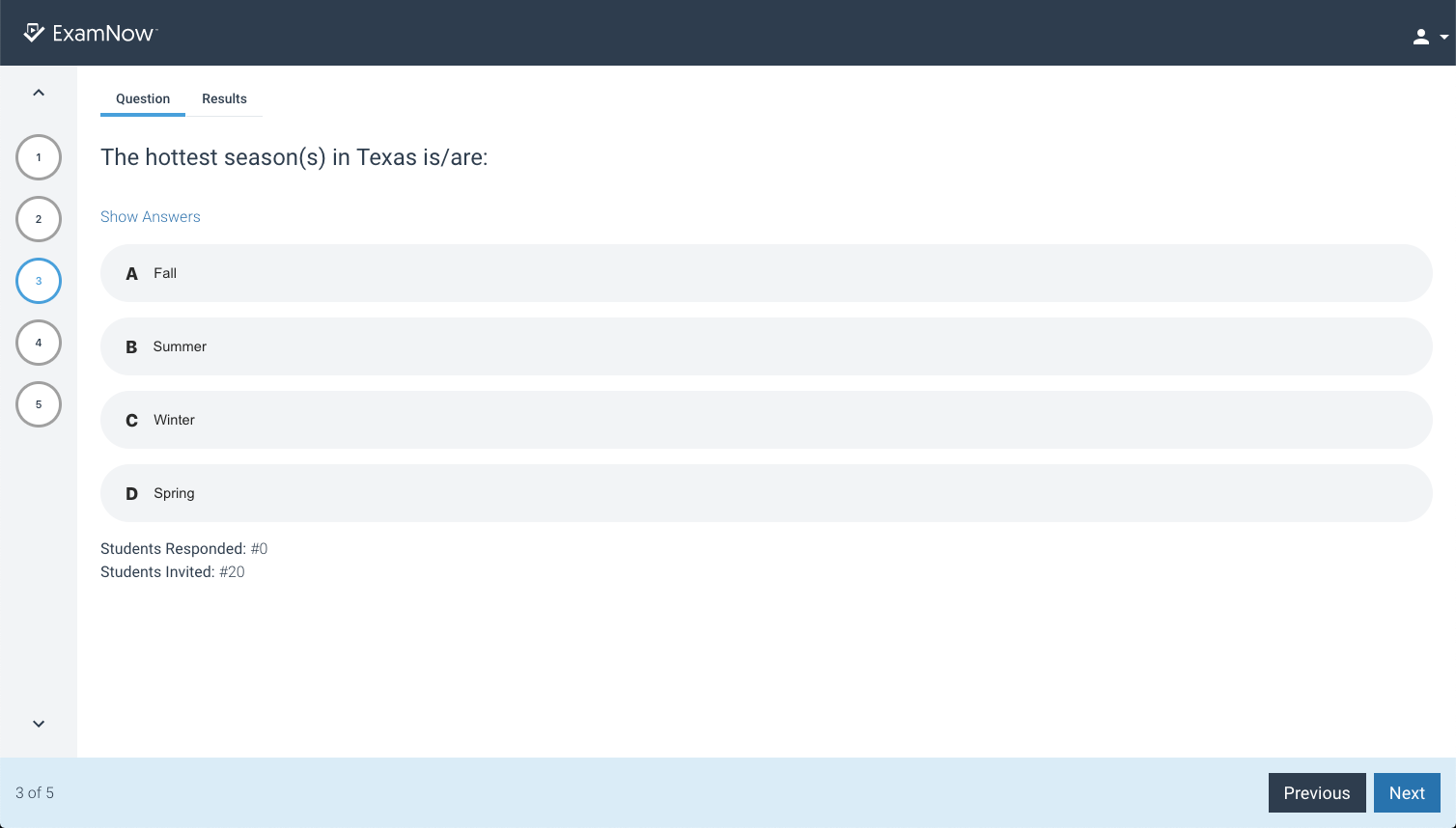Advance with the Next button
This screenshot has width=1456, height=828.
tap(1407, 792)
